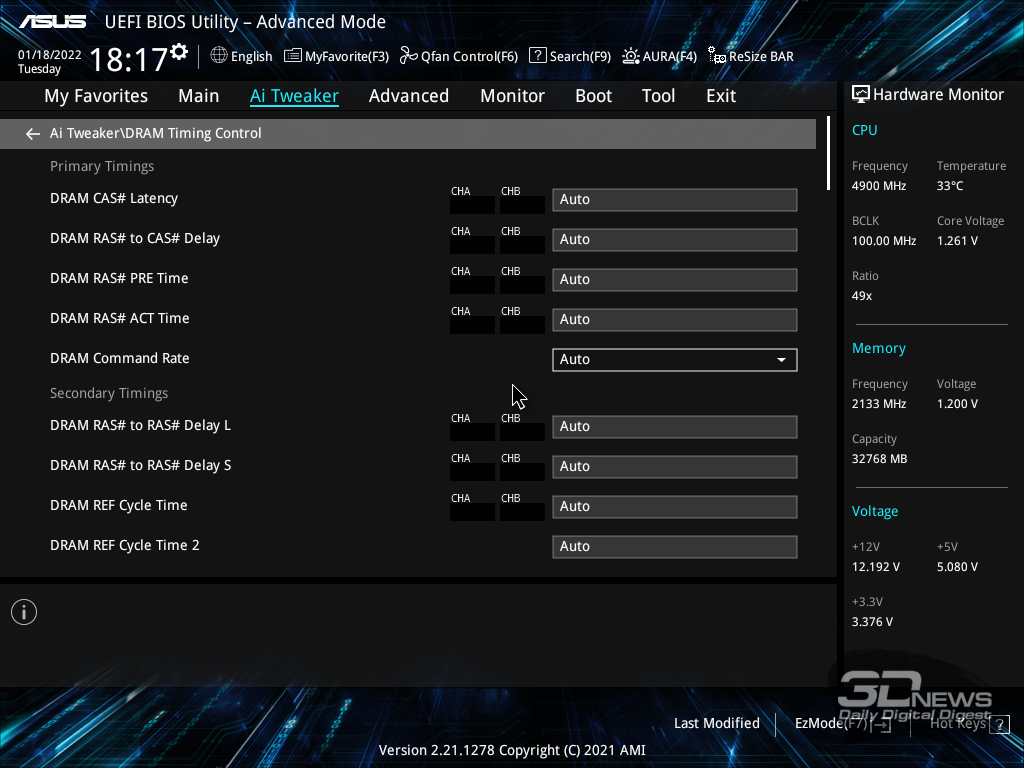Viewport: 1024px width, 768px height.
Task: Click the Core Voltage 1.261 V value
Action: [x=957, y=241]
